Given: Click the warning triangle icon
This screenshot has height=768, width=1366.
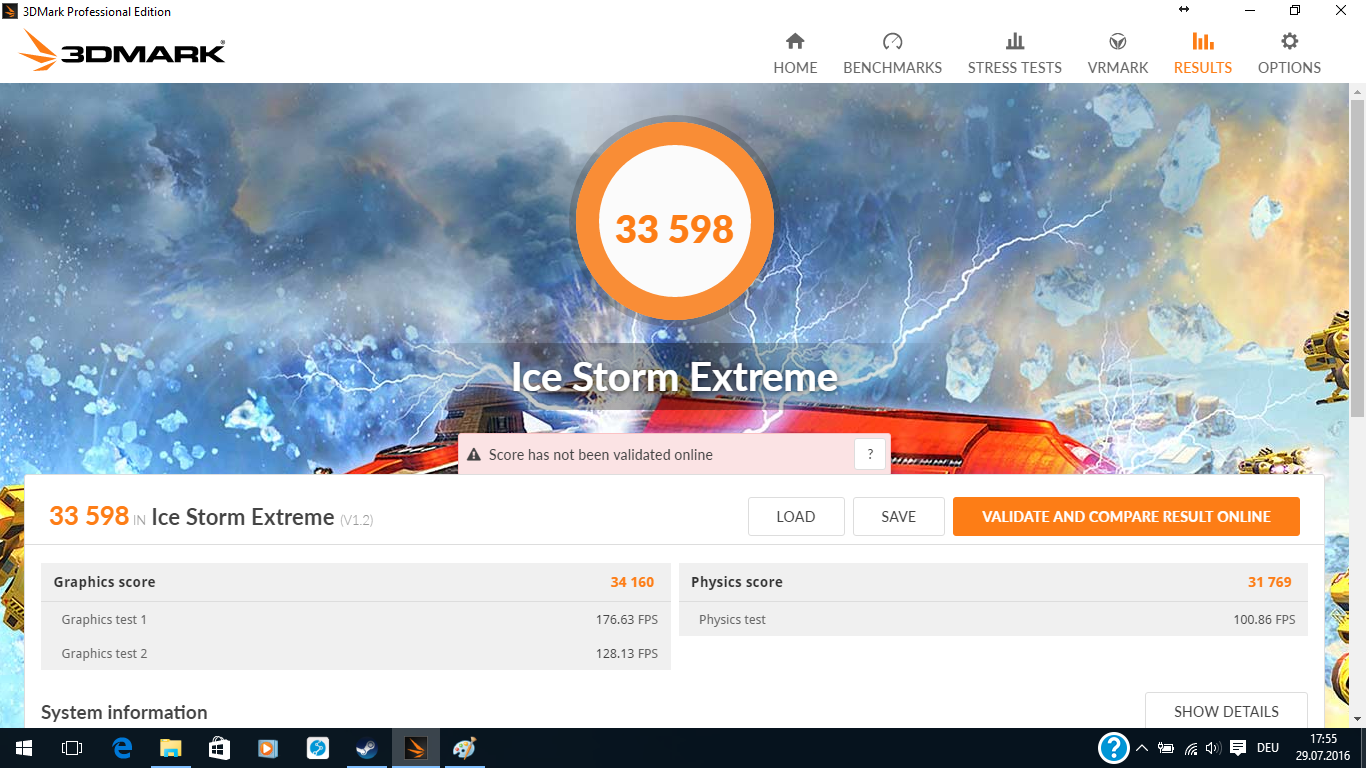Looking at the screenshot, I should coord(474,455).
